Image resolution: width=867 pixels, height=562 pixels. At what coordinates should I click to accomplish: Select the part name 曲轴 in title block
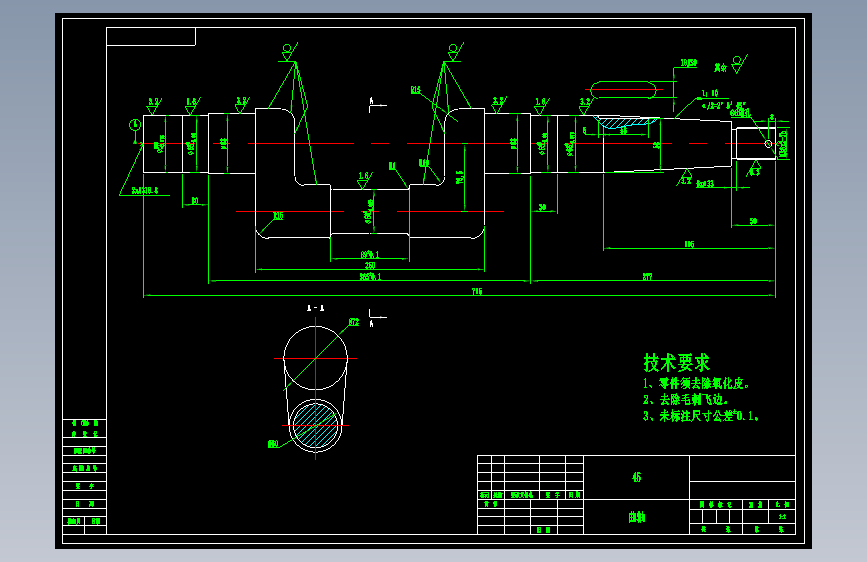click(x=636, y=517)
